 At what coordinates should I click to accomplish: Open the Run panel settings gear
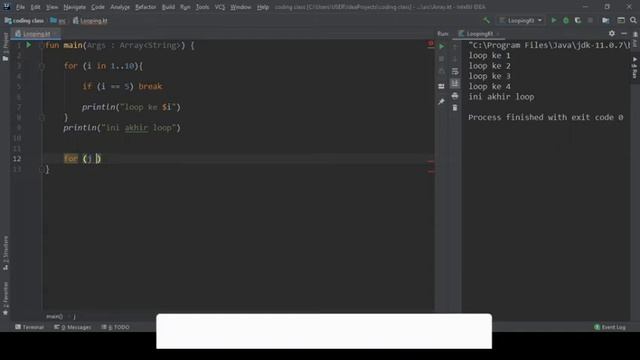point(611,33)
